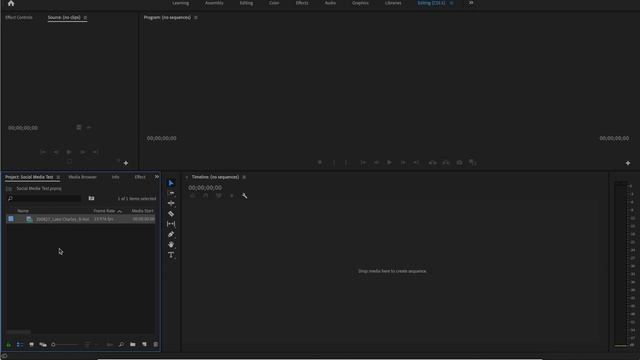Image resolution: width=640 pixels, height=360 pixels.
Task: Open the Timeline panel hamburger menu
Action: (x=244, y=177)
